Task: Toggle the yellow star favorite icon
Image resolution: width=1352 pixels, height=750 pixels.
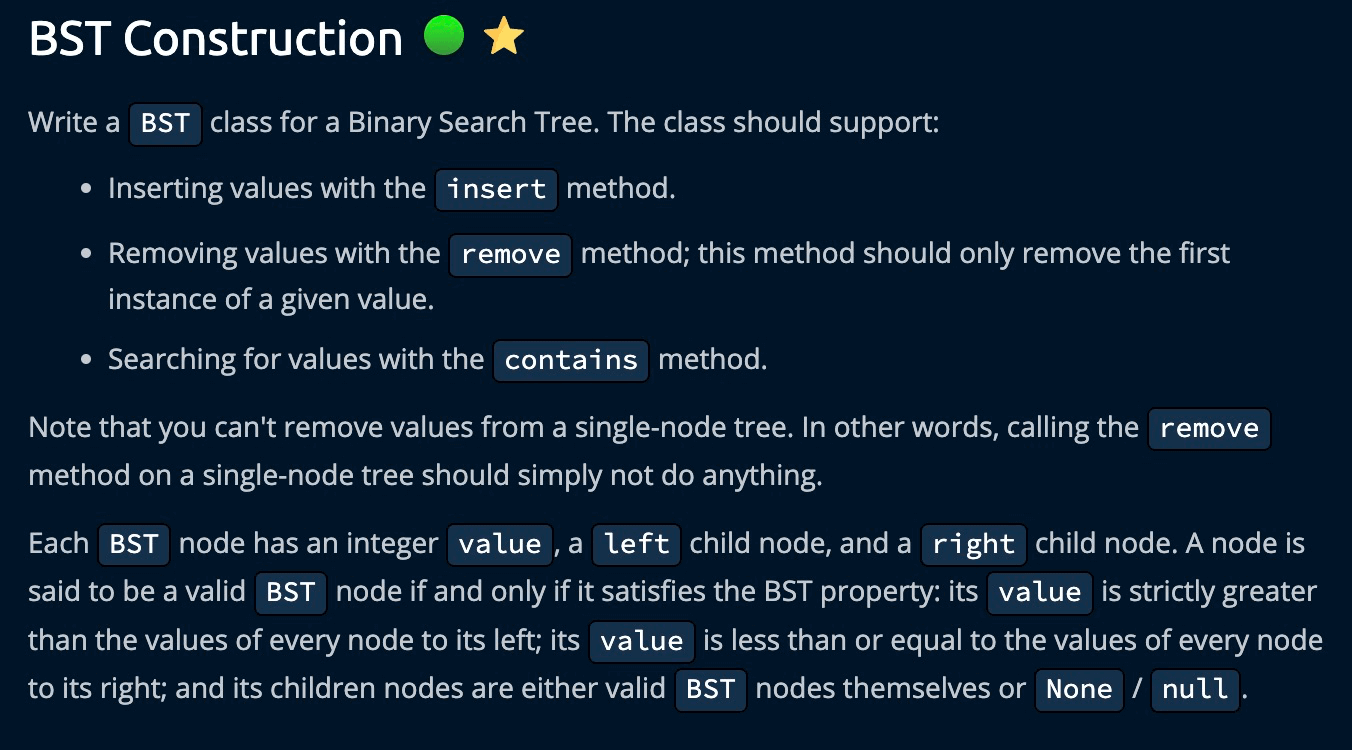Action: click(503, 37)
